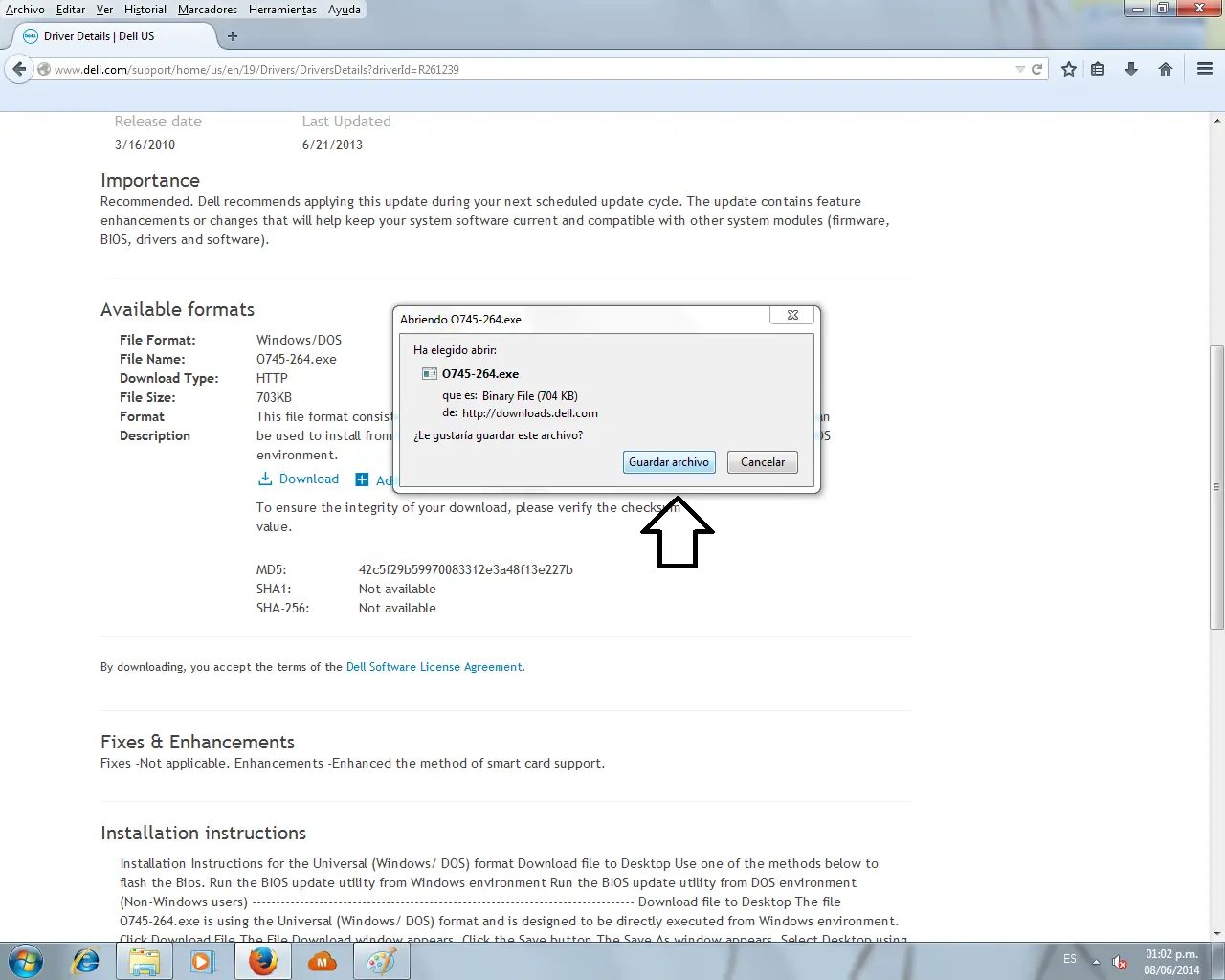Click the file size value 703KB
This screenshot has width=1225, height=980.
(x=275, y=398)
